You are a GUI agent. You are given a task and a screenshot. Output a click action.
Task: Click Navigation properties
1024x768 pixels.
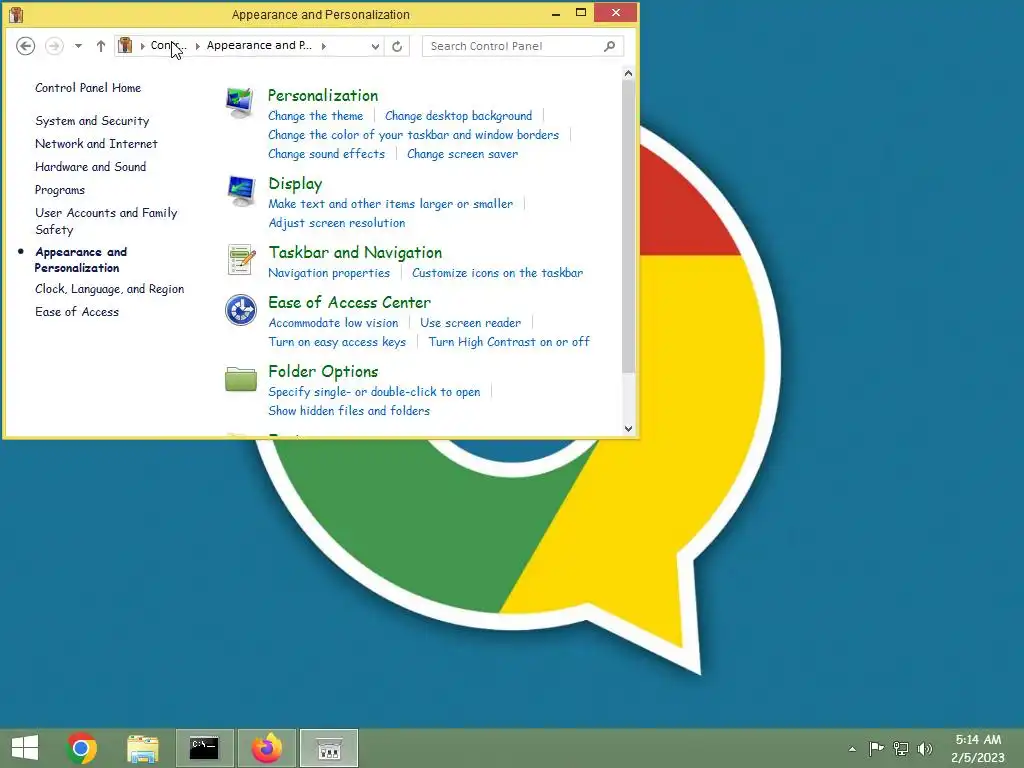pos(329,273)
